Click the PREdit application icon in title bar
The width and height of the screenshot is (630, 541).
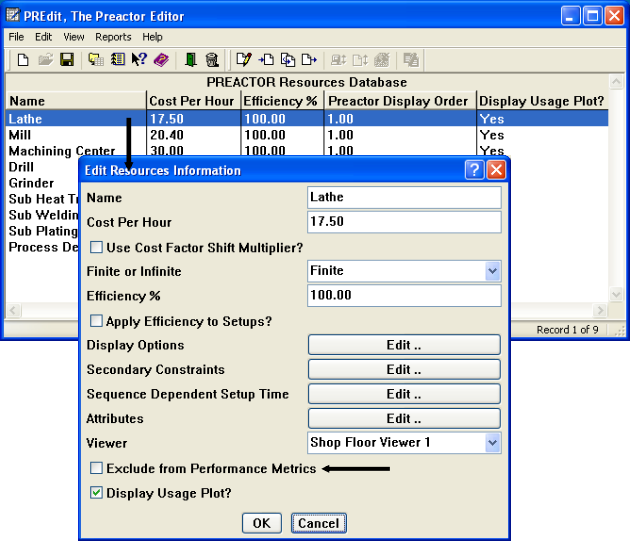pos(13,15)
